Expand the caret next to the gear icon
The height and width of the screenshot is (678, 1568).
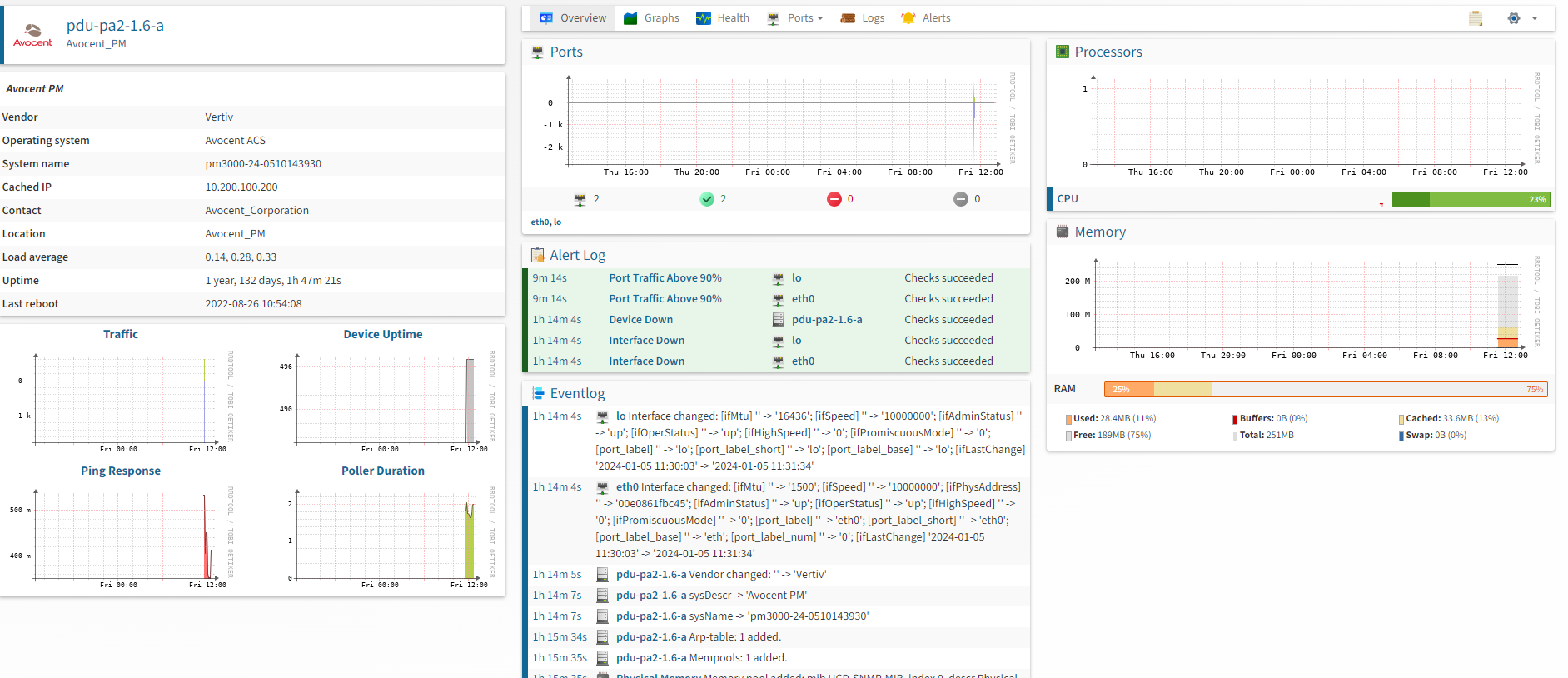tap(1535, 18)
